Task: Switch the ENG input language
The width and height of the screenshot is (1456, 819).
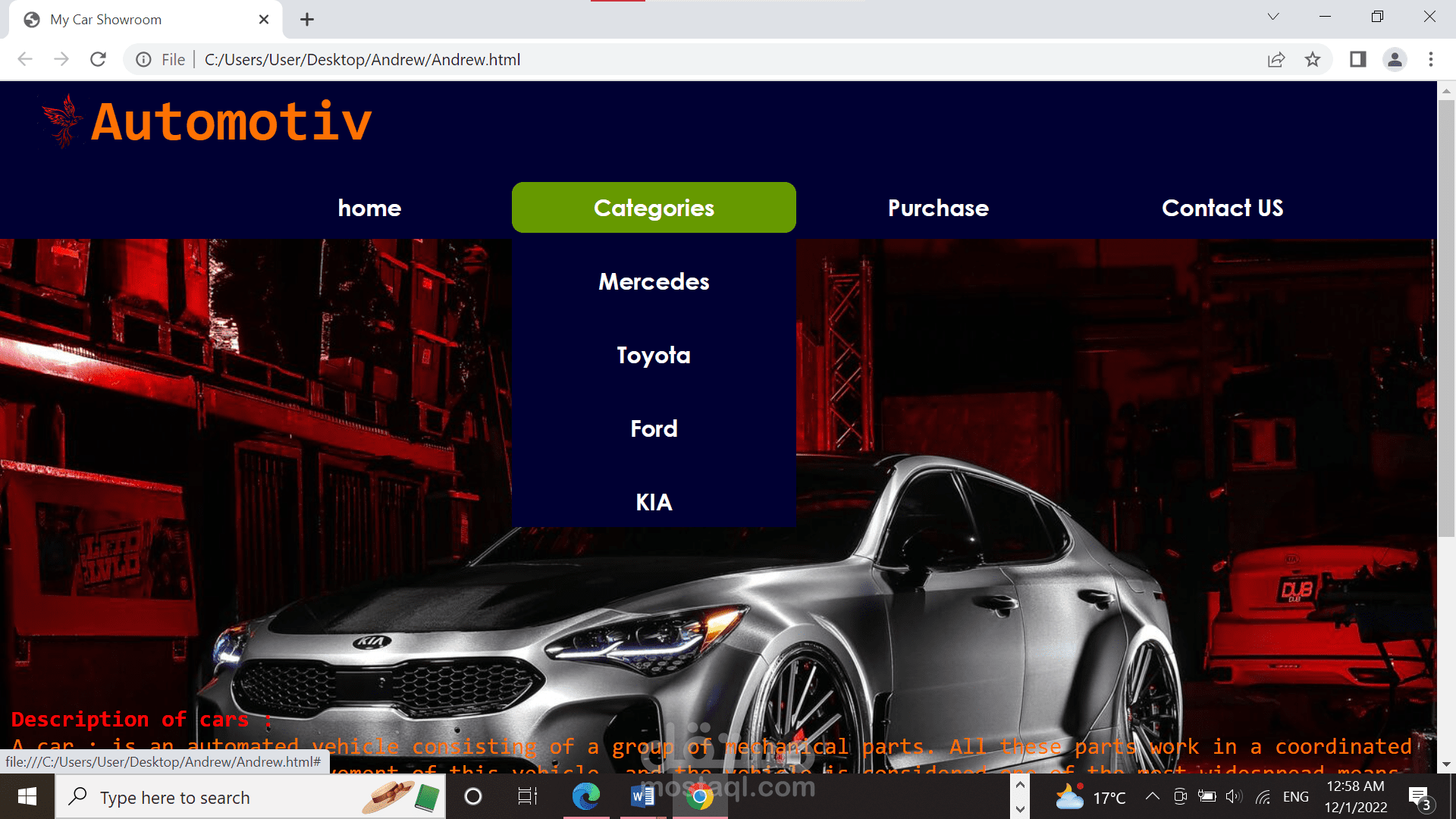Action: click(1296, 797)
